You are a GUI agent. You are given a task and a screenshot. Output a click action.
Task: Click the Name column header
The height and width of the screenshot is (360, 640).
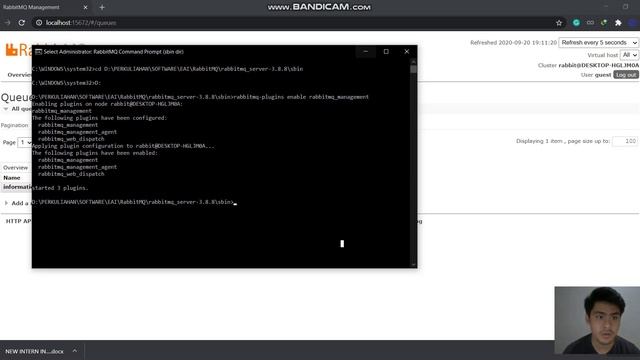12,178
